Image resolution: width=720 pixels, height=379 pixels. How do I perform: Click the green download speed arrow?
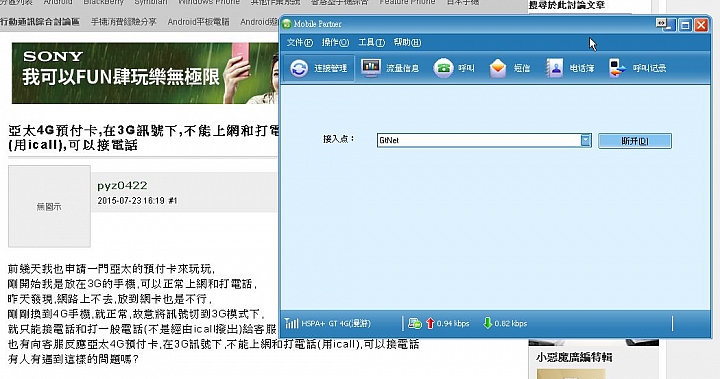[x=488, y=323]
